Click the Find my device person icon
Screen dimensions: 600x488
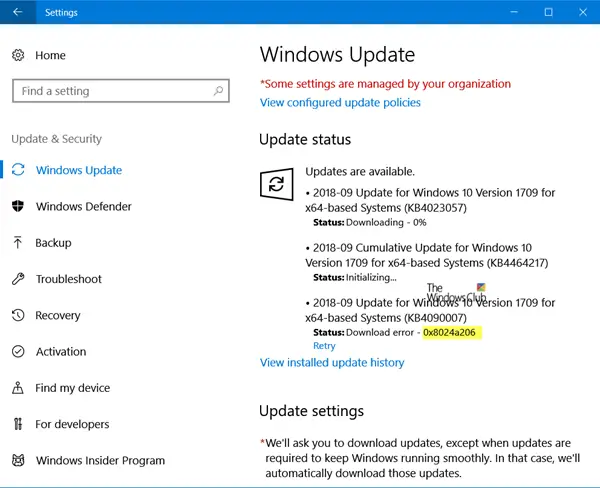click(x=18, y=388)
